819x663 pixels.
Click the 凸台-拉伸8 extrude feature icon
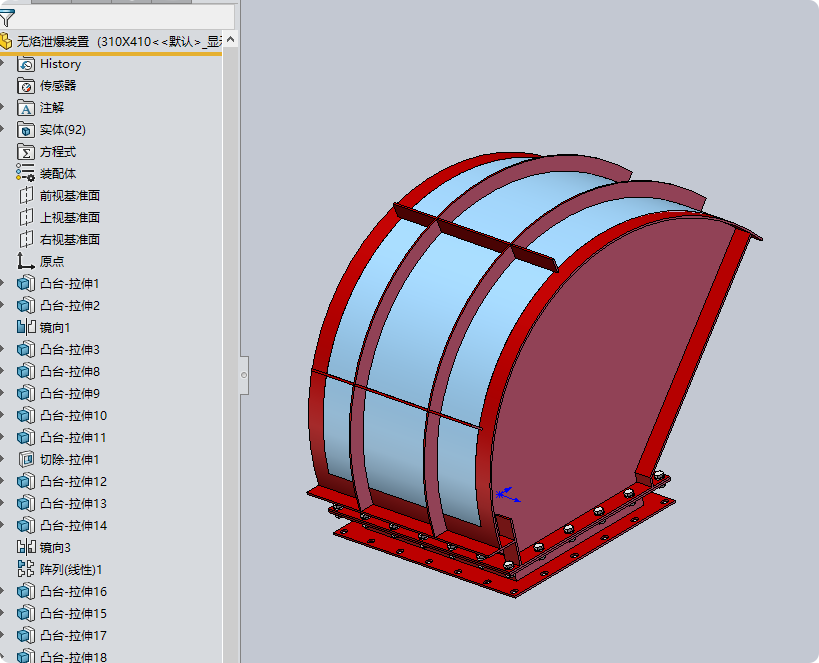(26, 371)
